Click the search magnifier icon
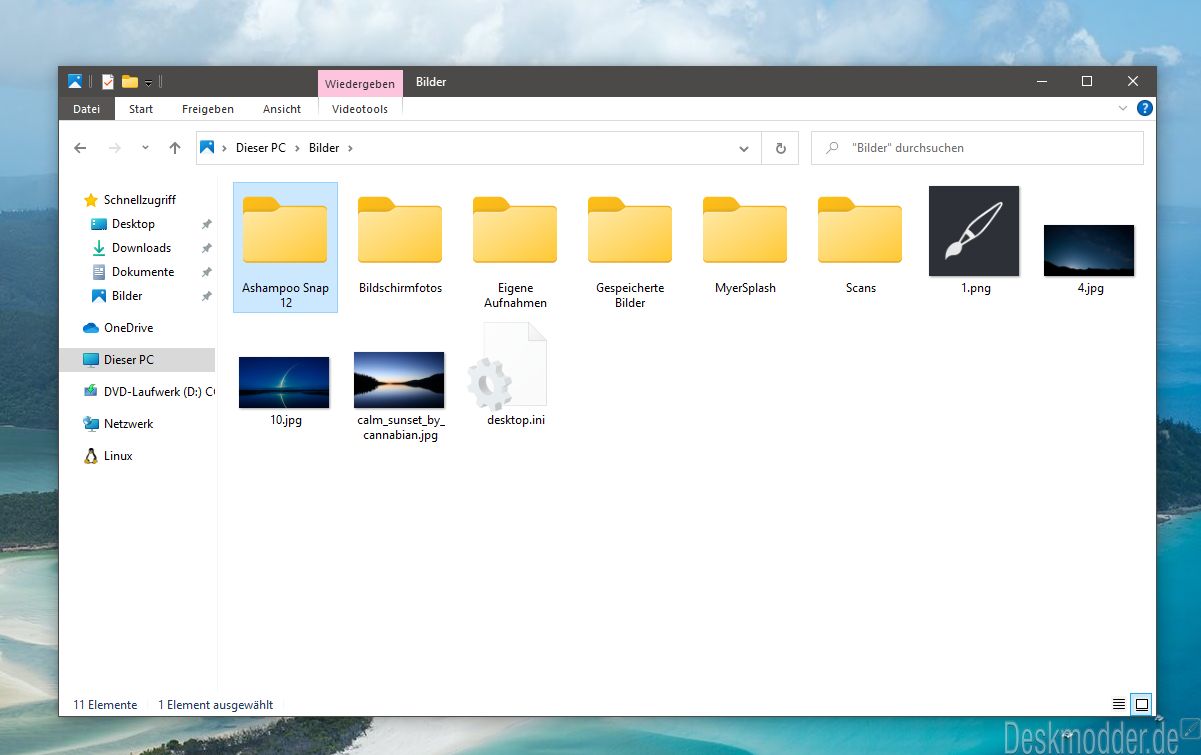The height and width of the screenshot is (755, 1201). pyautogui.click(x=832, y=148)
